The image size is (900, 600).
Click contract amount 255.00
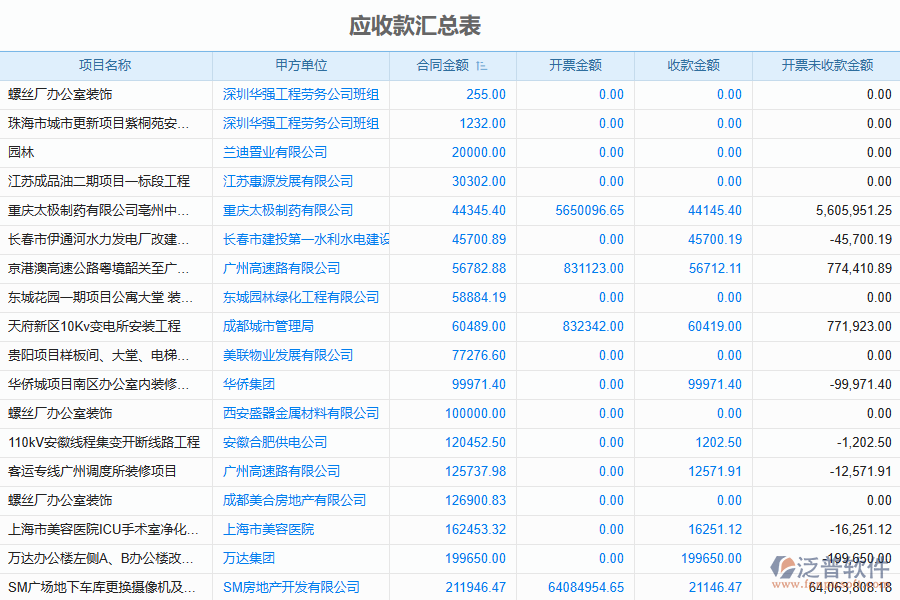(x=486, y=94)
